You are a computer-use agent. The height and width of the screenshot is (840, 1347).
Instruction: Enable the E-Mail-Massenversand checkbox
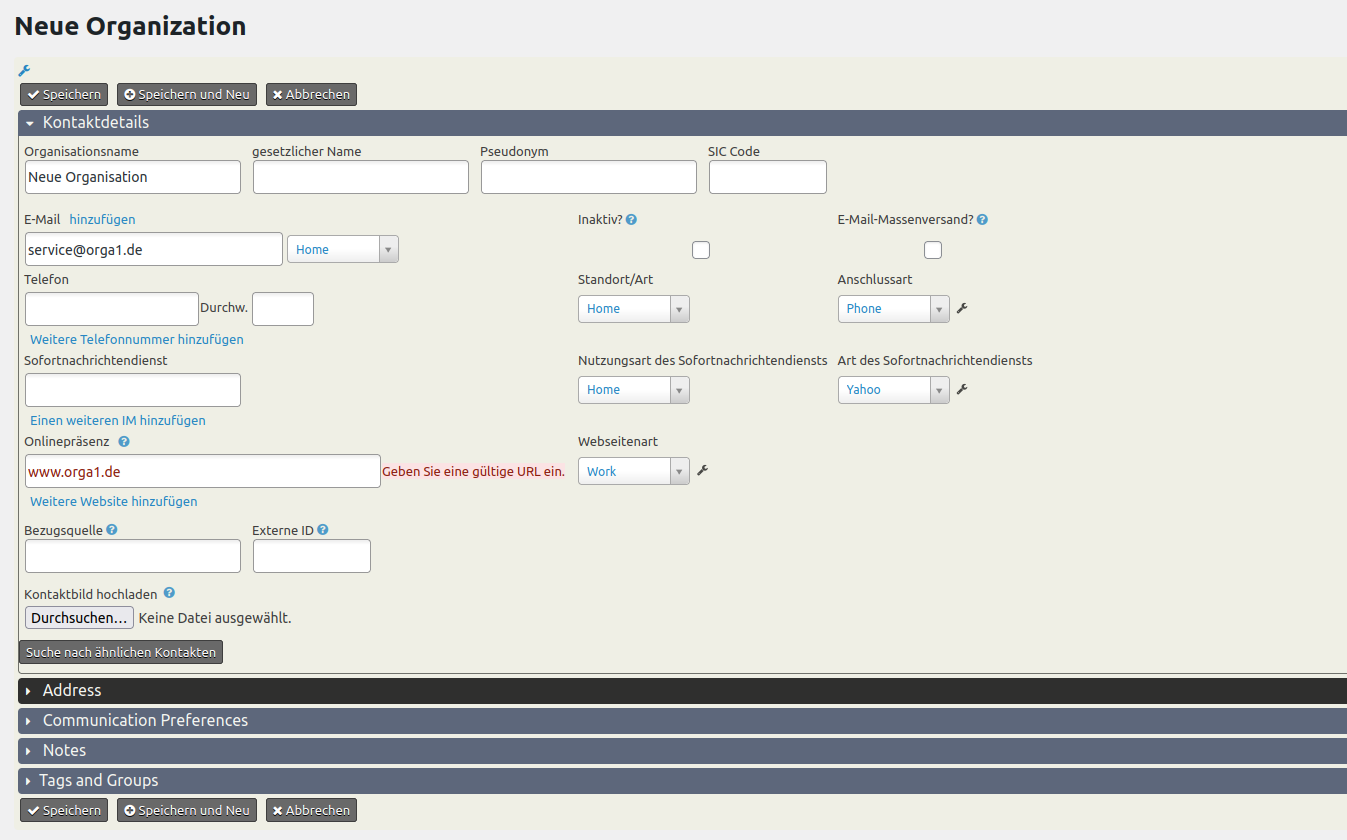click(x=933, y=250)
